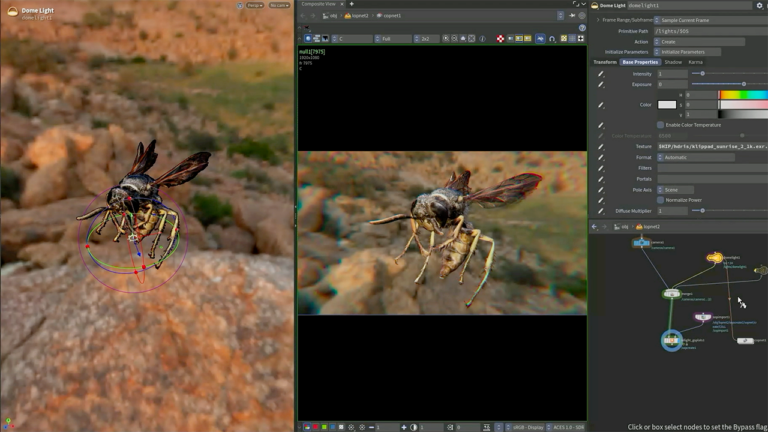Toggle the green channel display
Screen dimensions: 768x432
(x=324, y=427)
